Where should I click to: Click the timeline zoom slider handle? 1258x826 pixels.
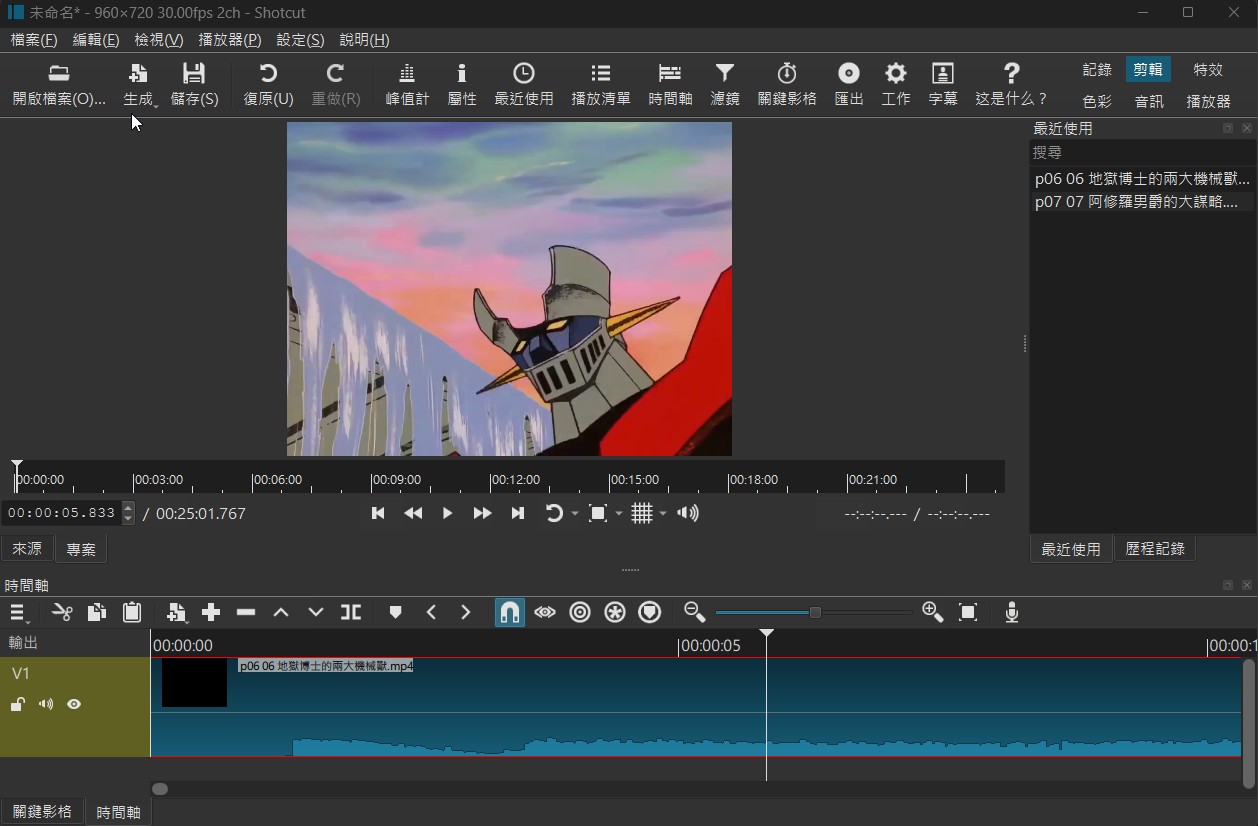(x=815, y=612)
